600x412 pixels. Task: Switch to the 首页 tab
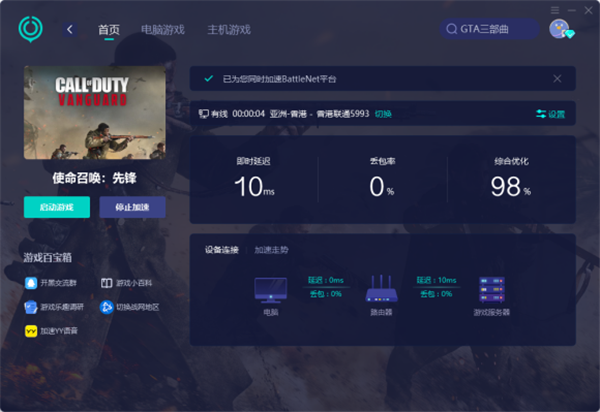109,30
